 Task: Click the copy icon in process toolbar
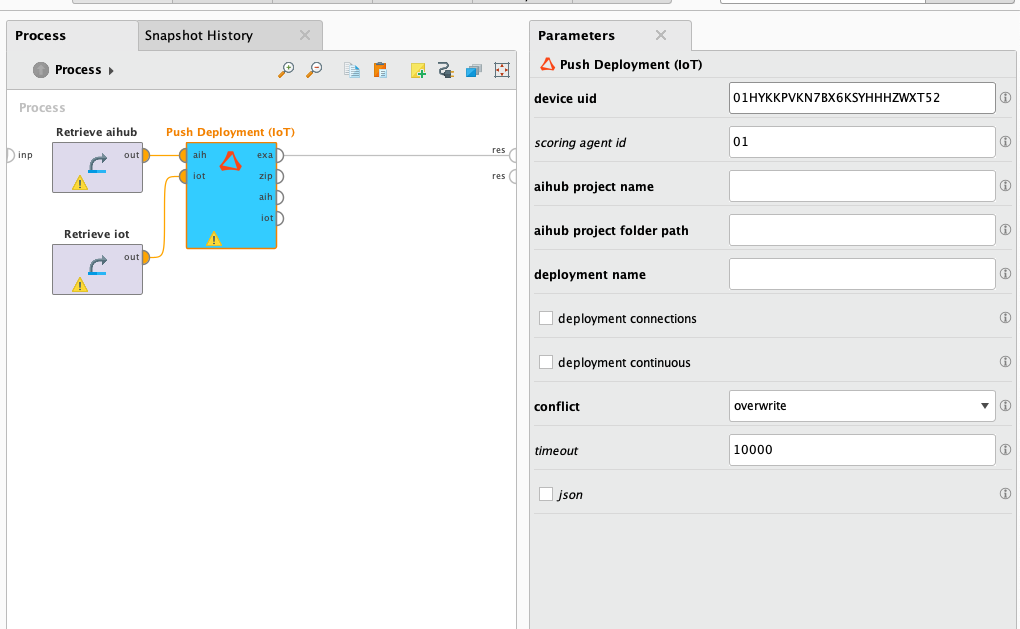coord(351,70)
